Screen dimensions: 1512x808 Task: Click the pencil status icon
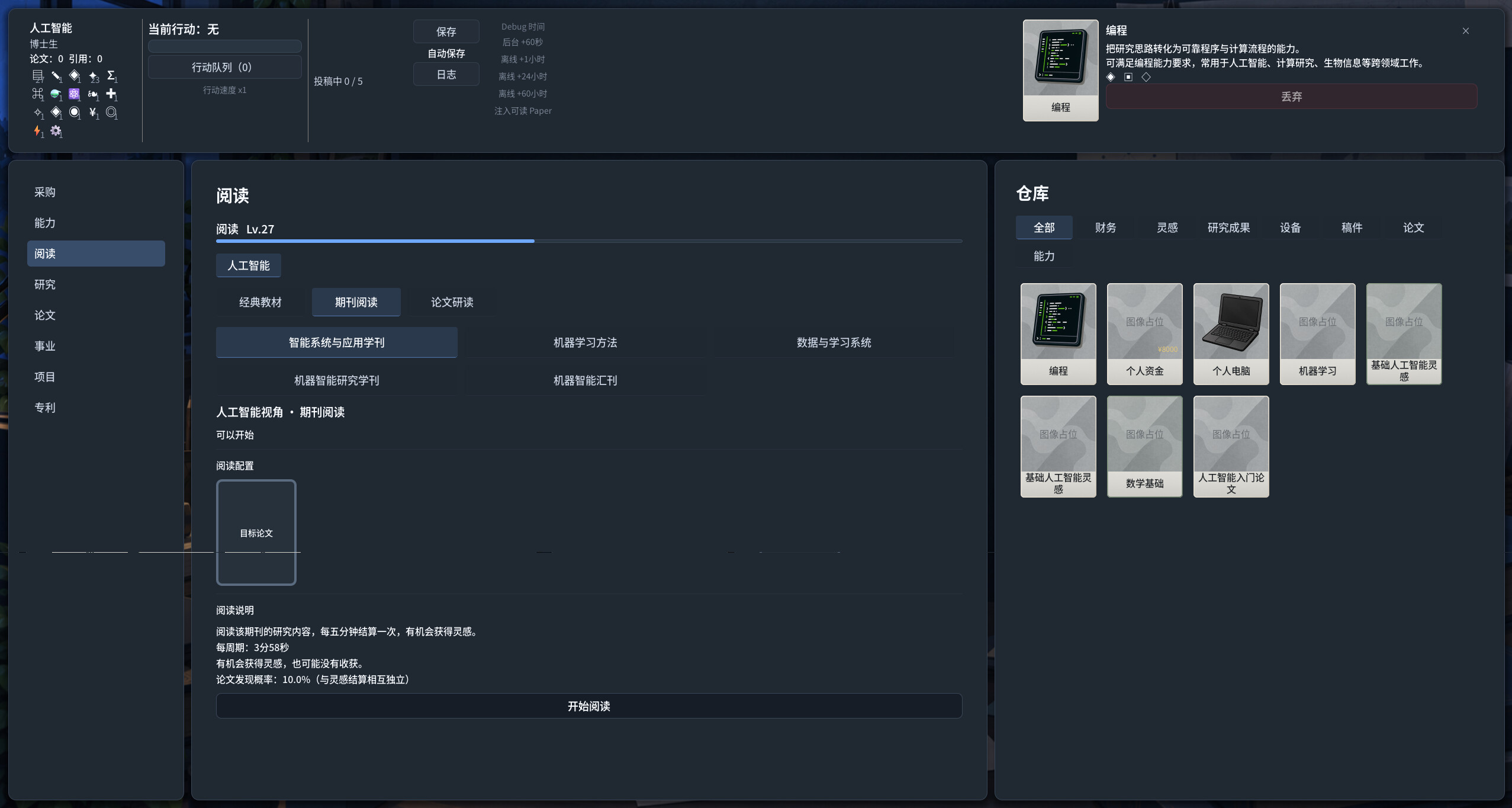pyautogui.click(x=56, y=75)
